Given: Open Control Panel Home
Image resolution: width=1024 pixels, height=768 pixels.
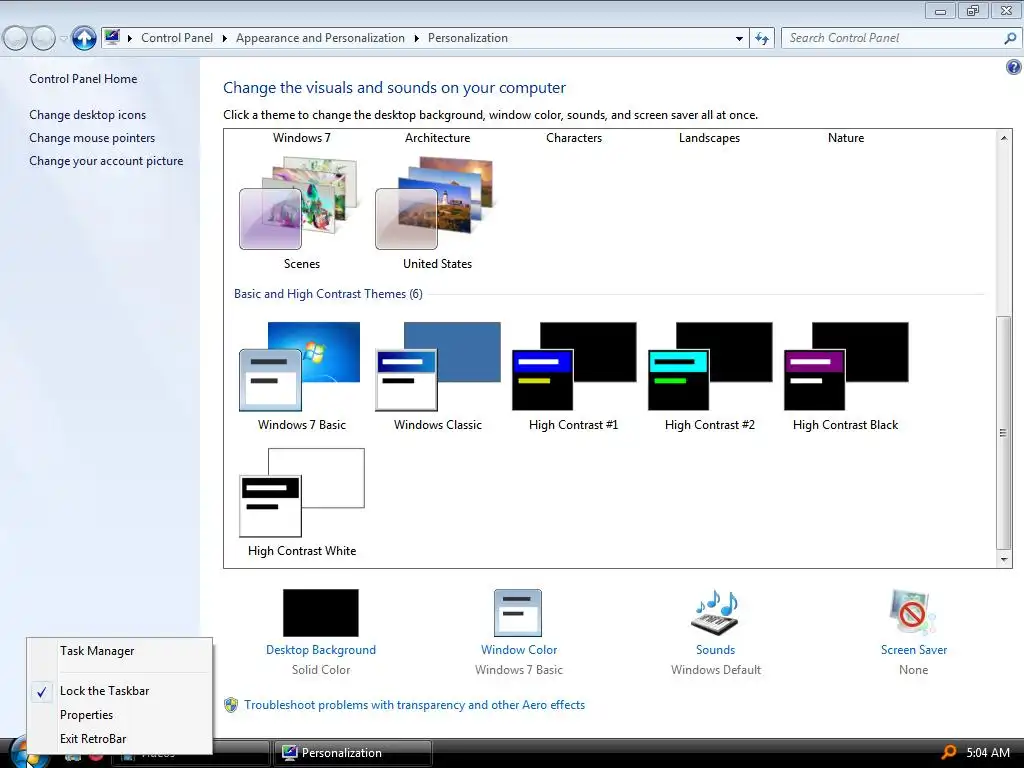Looking at the screenshot, I should coord(83,78).
